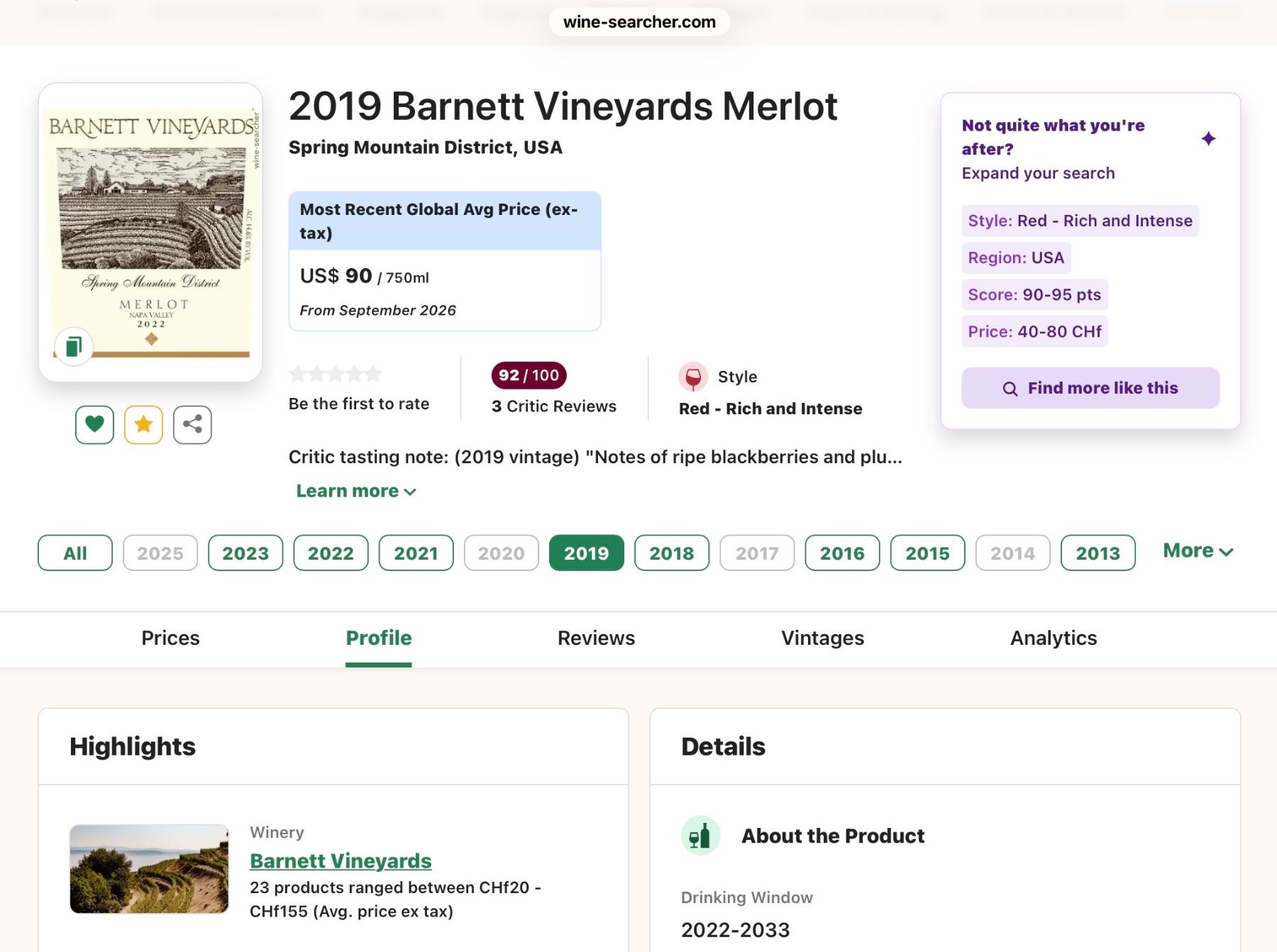The width and height of the screenshot is (1277, 952).
Task: Rate the wine using the empty stars
Action: coord(336,373)
